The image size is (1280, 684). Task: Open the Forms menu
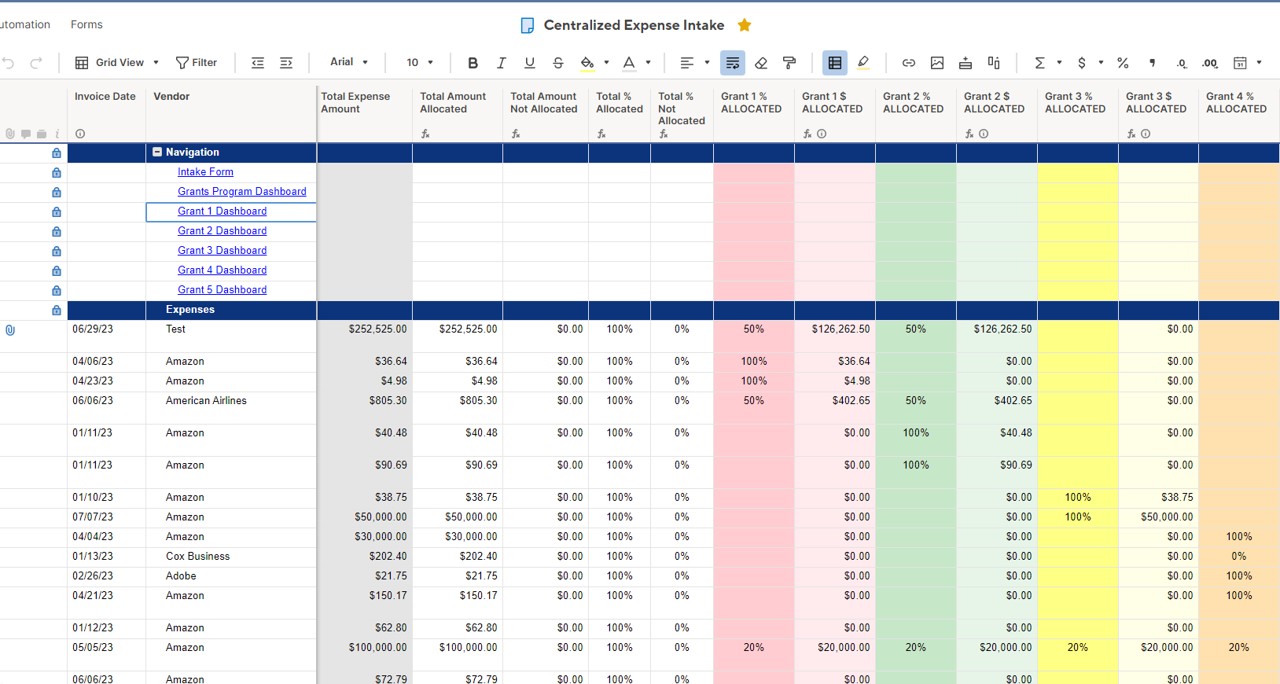[87, 25]
